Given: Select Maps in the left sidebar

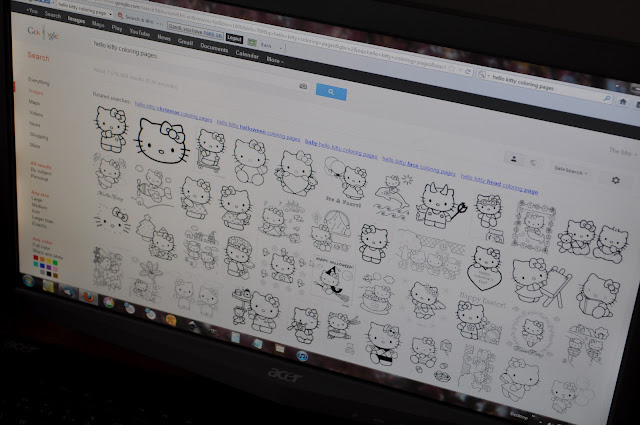Looking at the screenshot, I should coord(34,102).
